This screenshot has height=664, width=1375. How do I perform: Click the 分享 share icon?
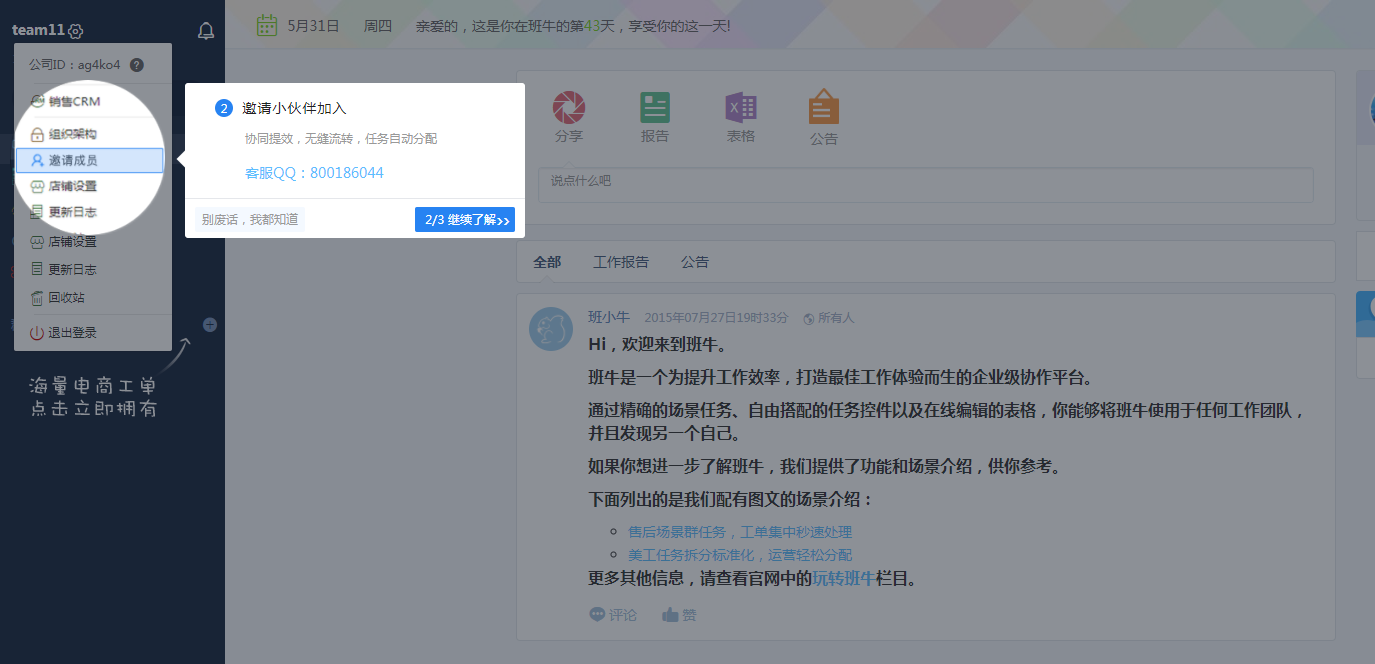pyautogui.click(x=569, y=108)
